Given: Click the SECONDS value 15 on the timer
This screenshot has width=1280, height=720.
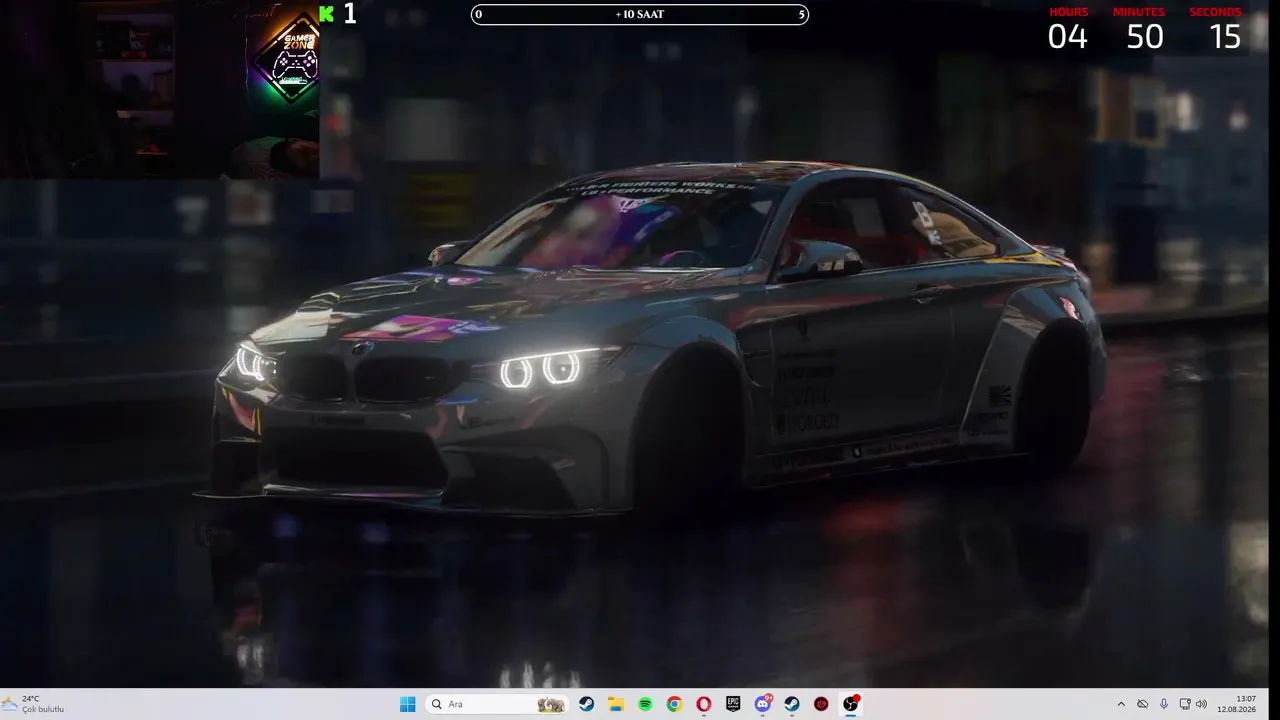Looking at the screenshot, I should 1225,37.
